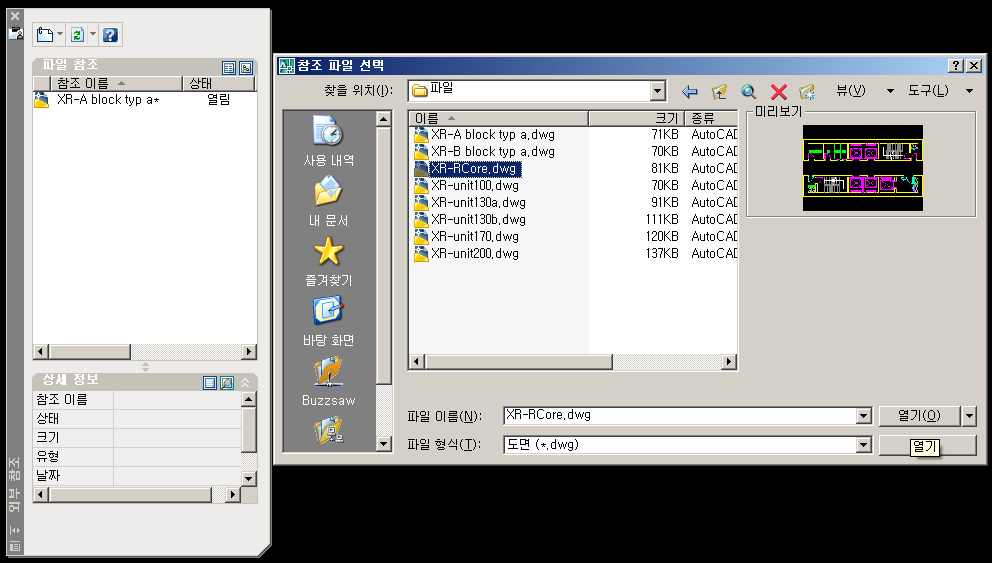Click the red X Delete icon

click(x=779, y=91)
